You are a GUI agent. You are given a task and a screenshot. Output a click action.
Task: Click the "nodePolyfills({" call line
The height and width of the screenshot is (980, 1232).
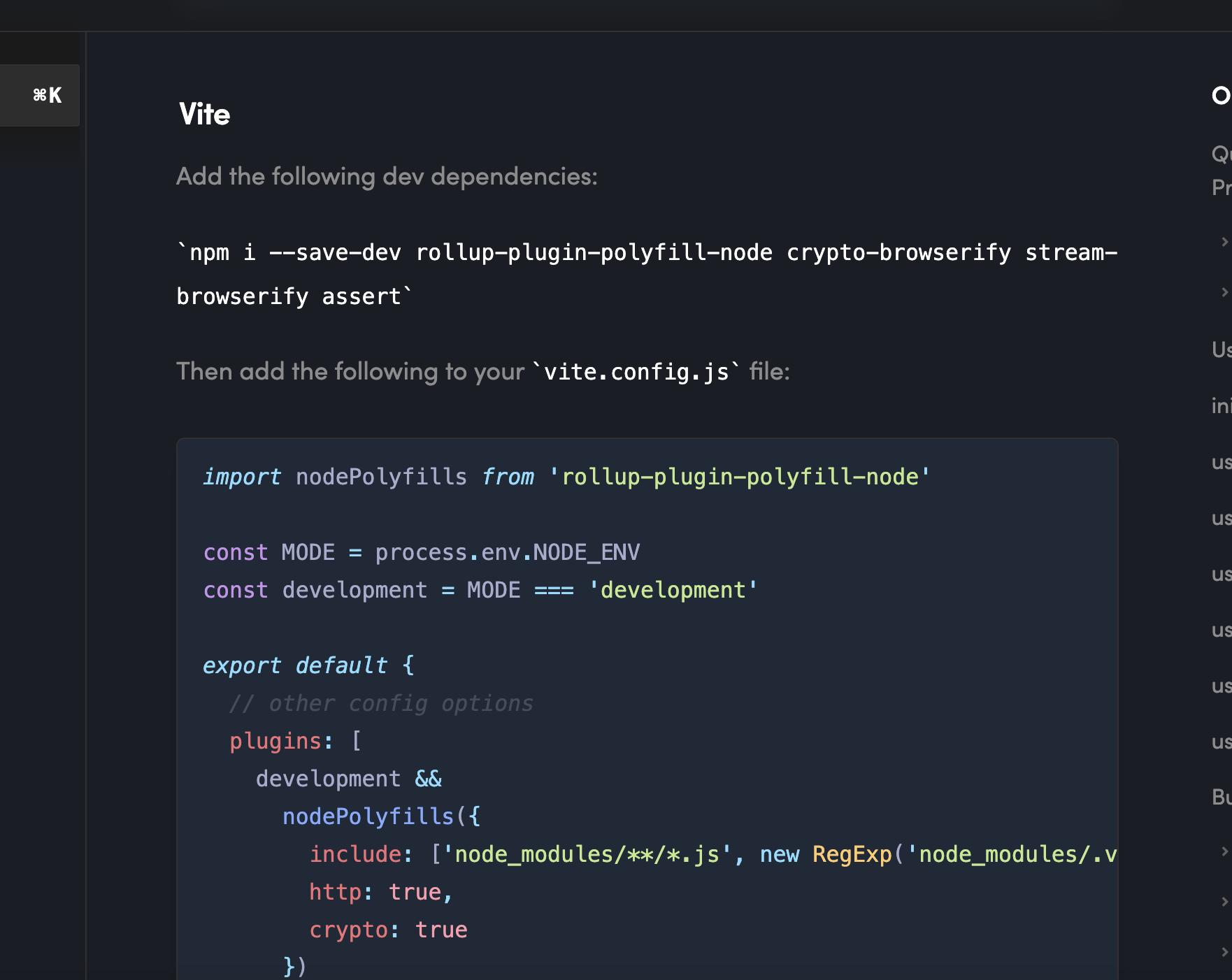click(x=382, y=816)
